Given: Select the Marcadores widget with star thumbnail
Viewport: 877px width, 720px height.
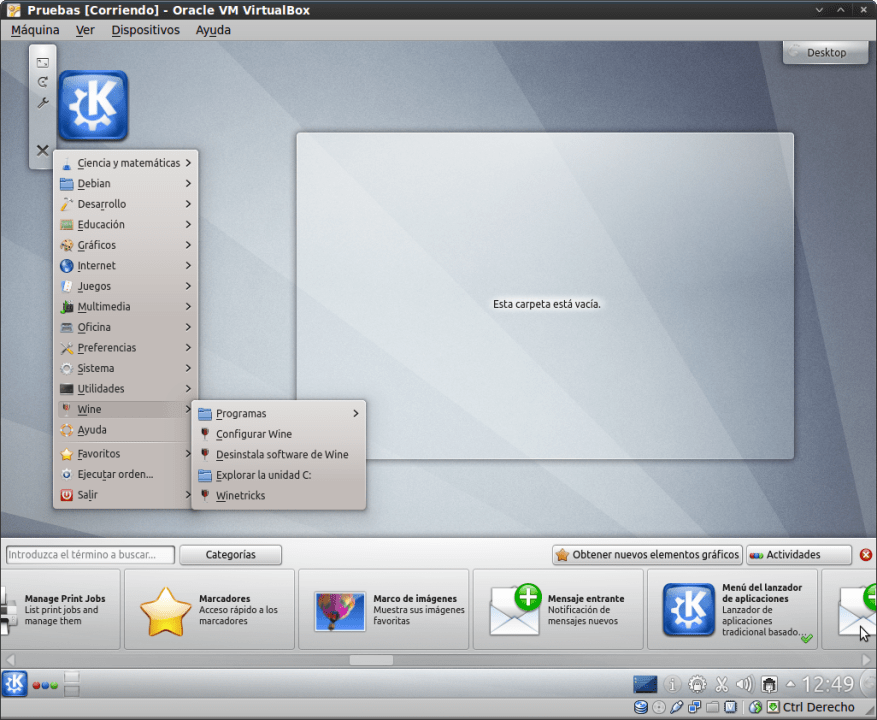Looking at the screenshot, I should [209, 610].
